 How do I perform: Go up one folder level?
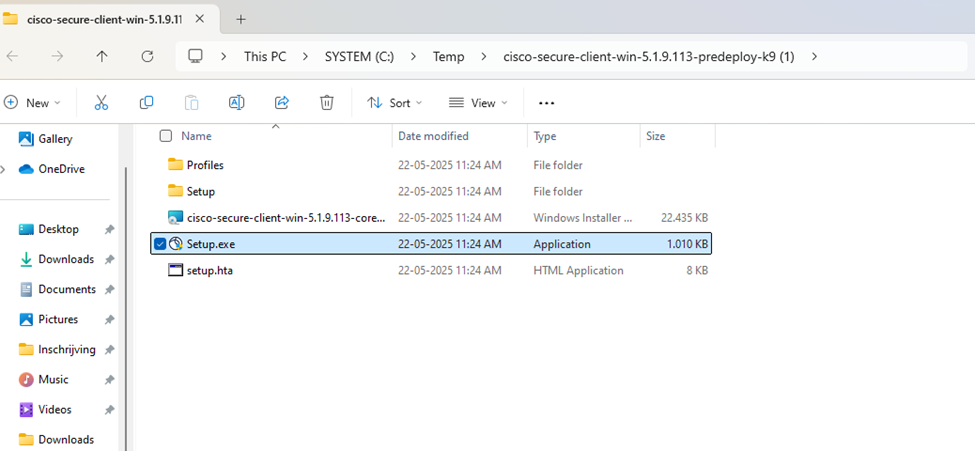coord(102,57)
